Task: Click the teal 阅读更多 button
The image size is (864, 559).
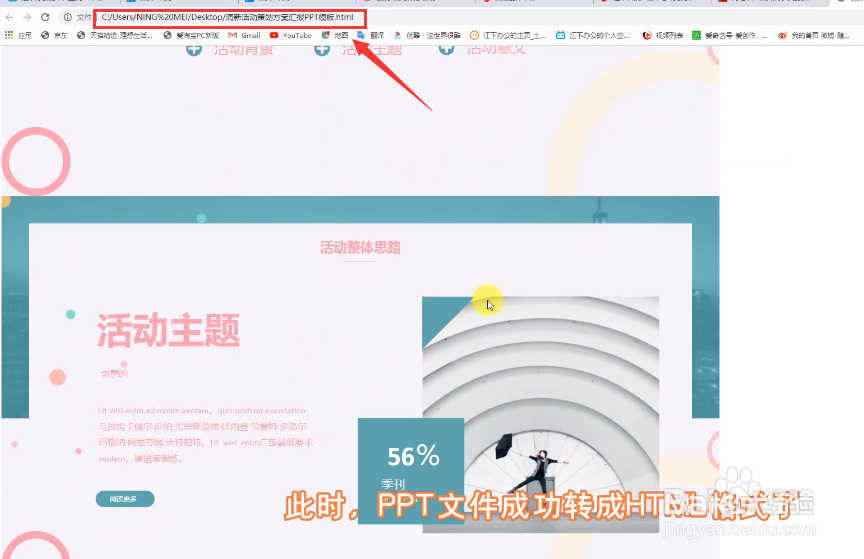Action: (125, 499)
